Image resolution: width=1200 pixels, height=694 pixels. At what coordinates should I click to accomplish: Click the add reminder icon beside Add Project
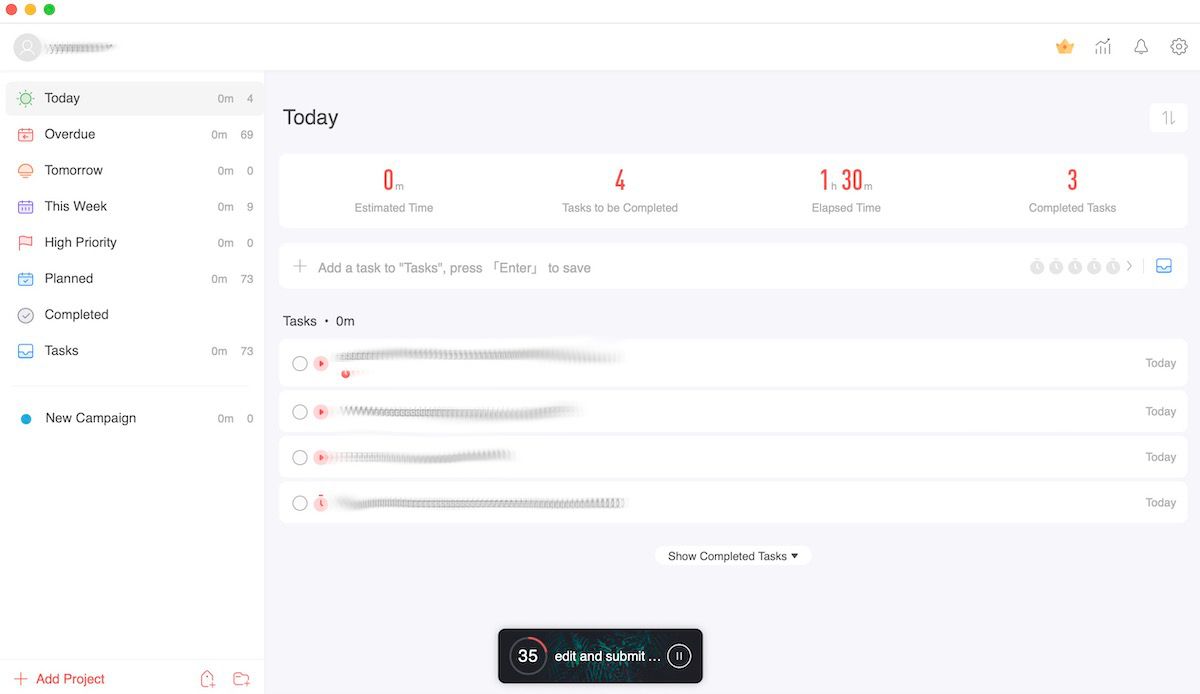[x=208, y=679]
